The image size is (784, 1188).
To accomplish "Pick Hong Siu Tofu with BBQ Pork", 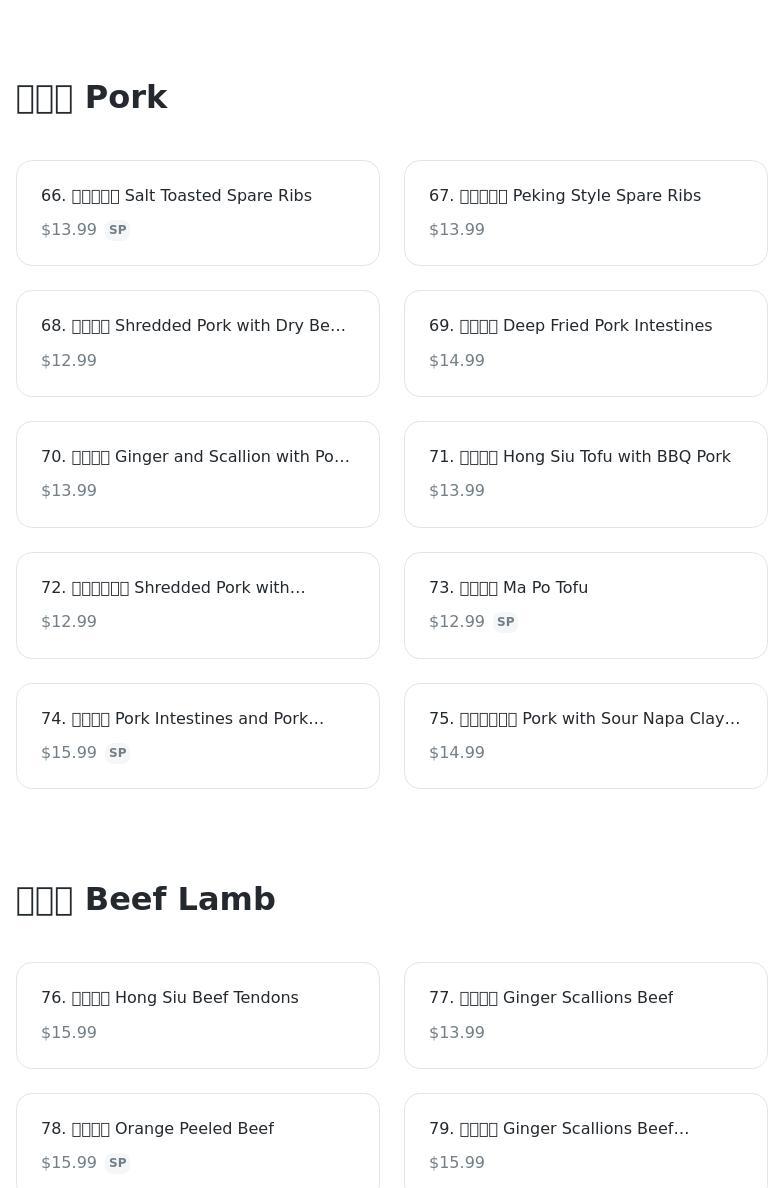I will (586, 474).
